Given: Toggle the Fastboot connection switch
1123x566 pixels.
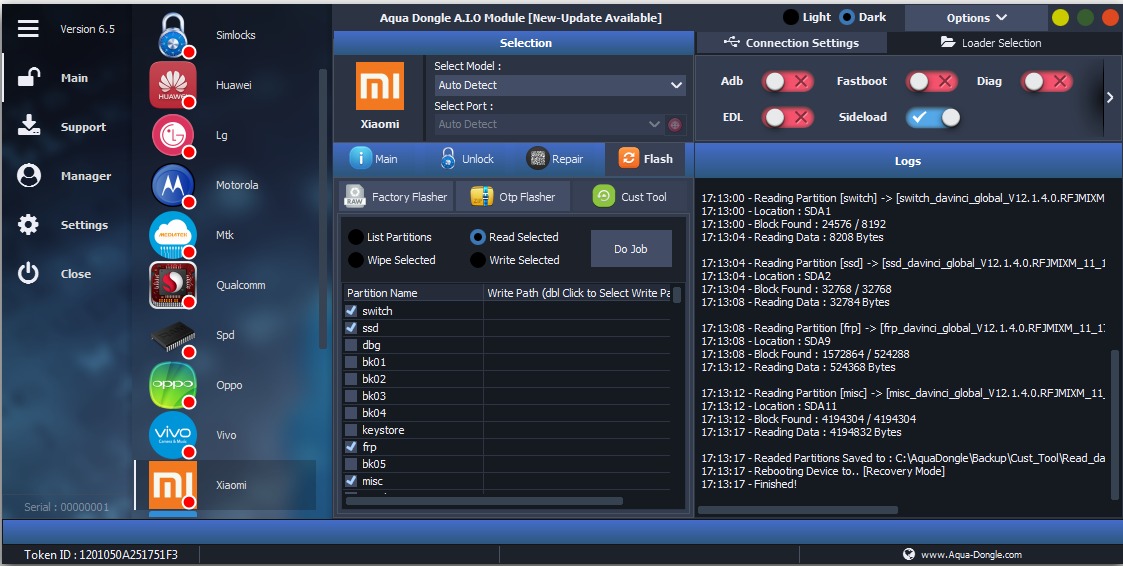Looking at the screenshot, I should click(931, 82).
